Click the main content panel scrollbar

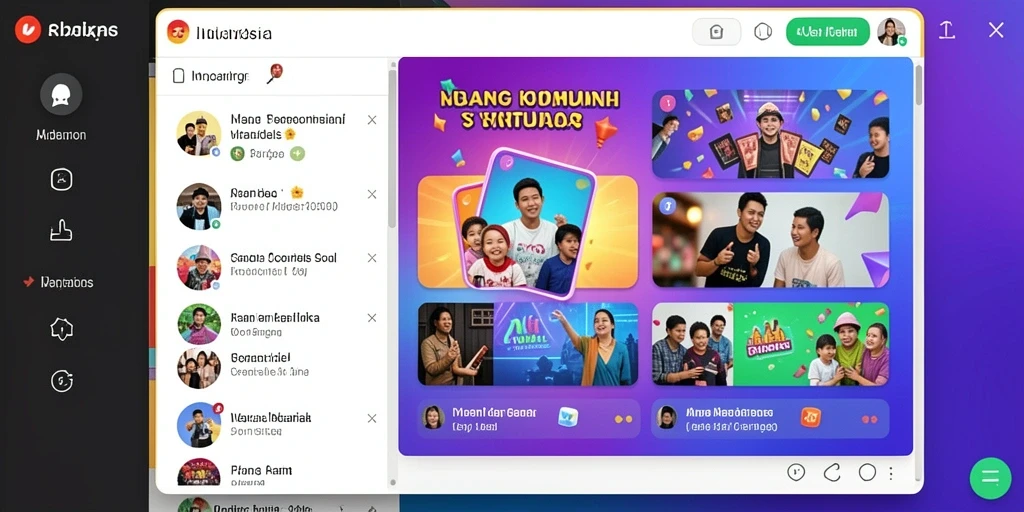pos(918,85)
